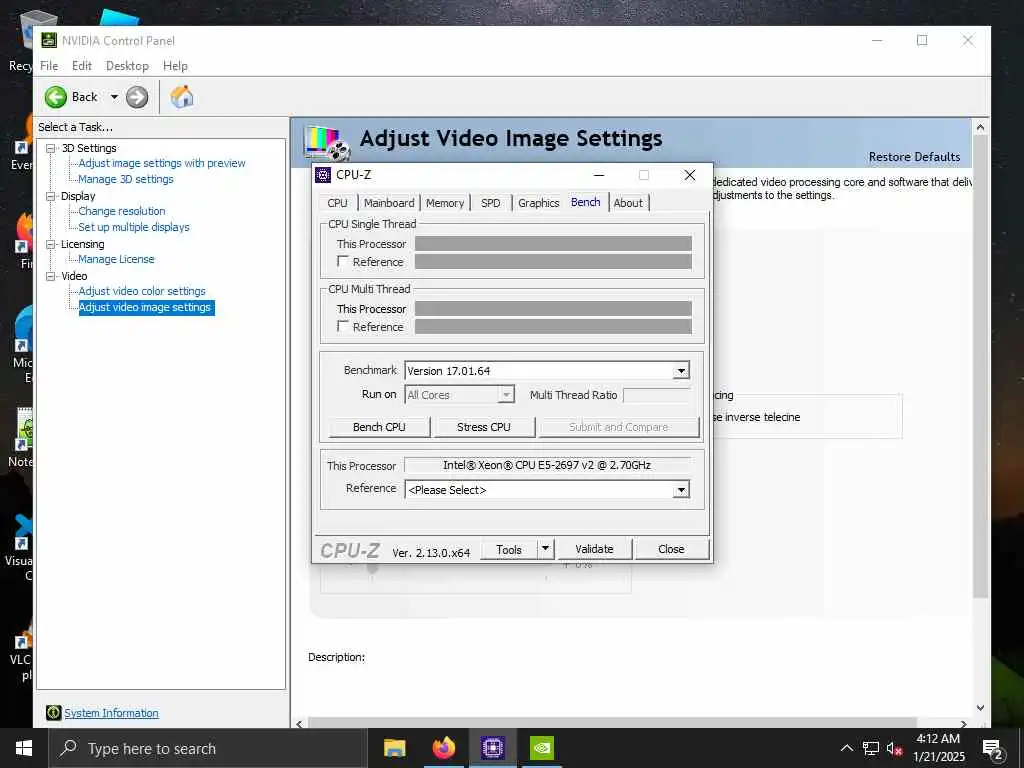The width and height of the screenshot is (1024, 768).
Task: Open the File menu
Action: (x=49, y=66)
